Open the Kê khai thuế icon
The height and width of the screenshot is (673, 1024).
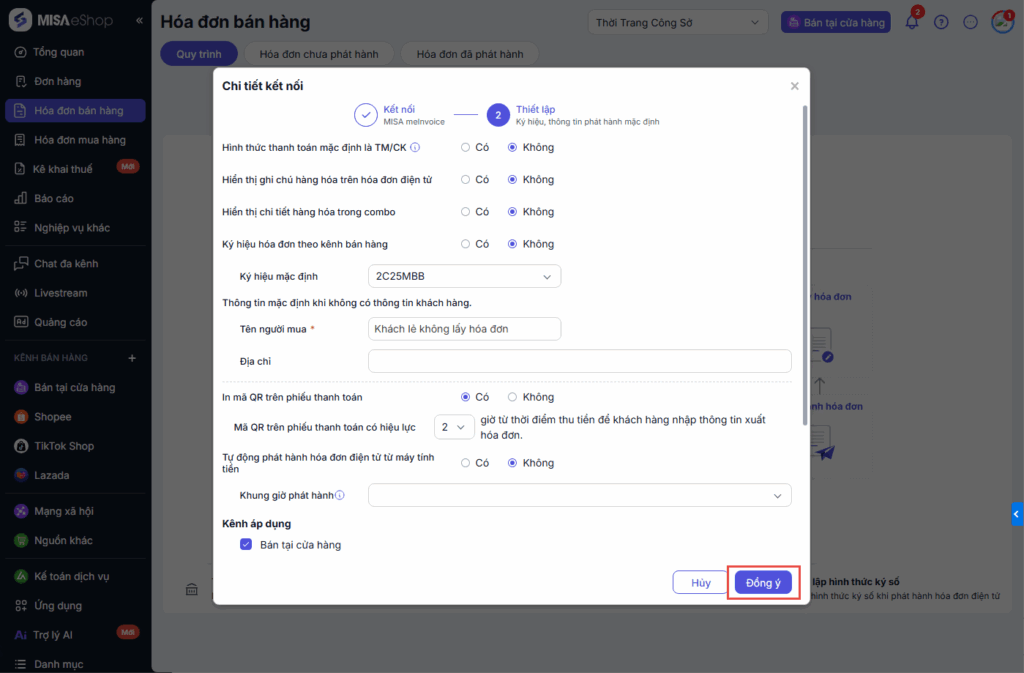tap(20, 169)
